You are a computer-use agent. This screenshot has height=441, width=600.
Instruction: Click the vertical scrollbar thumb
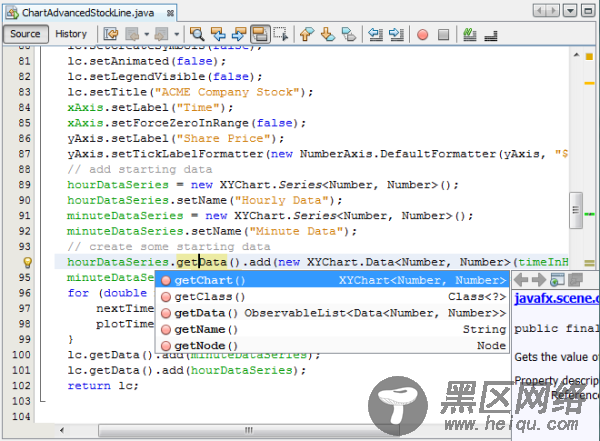(576, 210)
